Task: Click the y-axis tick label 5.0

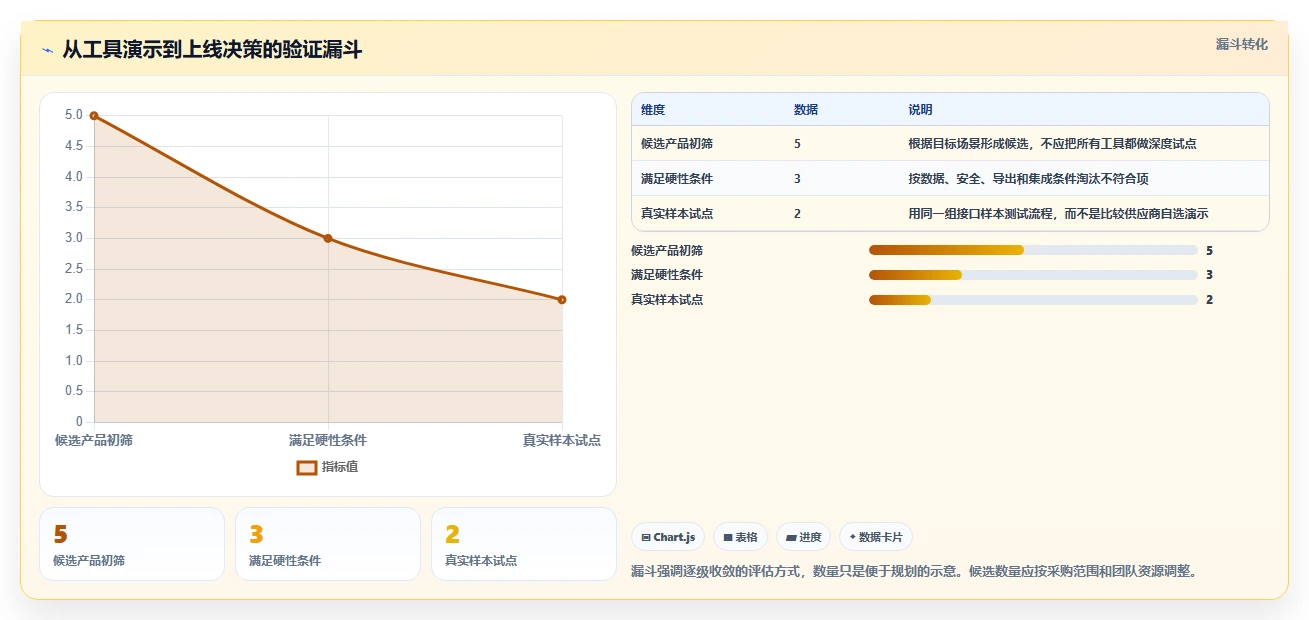Action: coord(74,115)
